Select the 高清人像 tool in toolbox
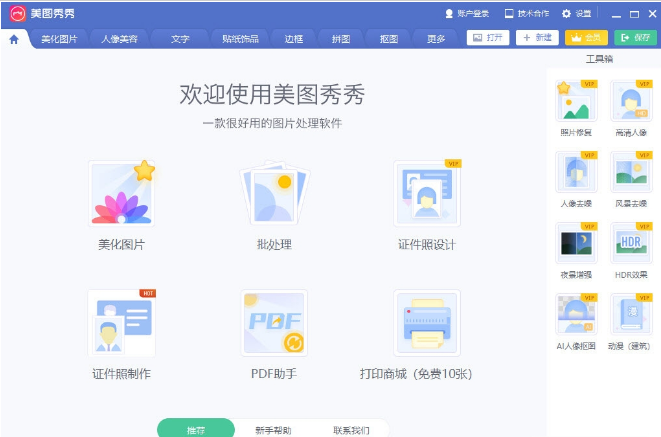Screen dimensions: 661x437 (x=631, y=102)
